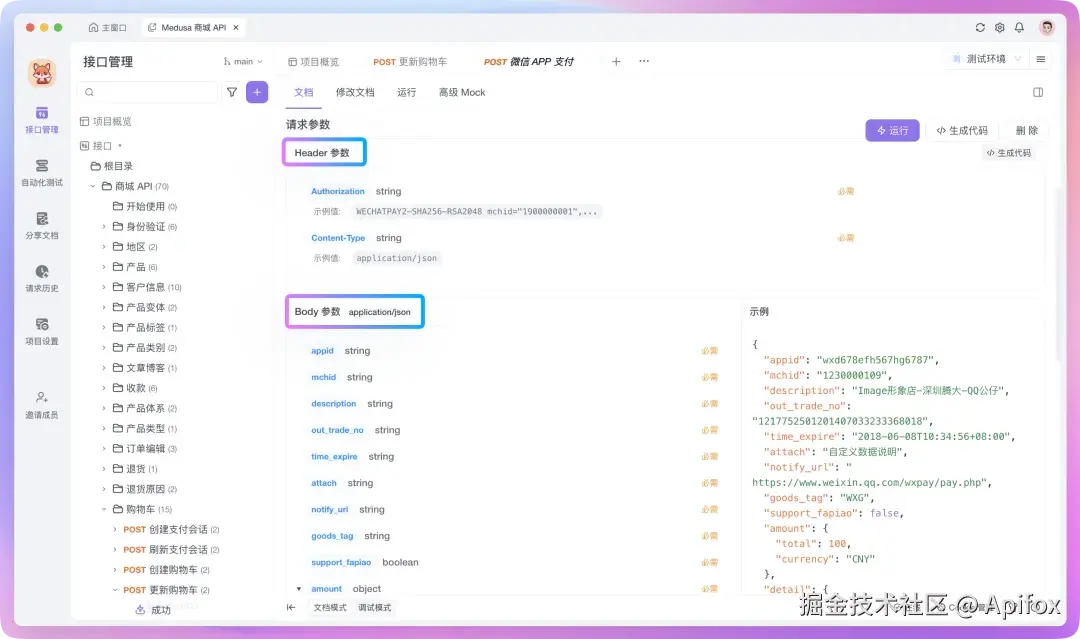This screenshot has width=1080, height=639.
Task: Open the 自动化测试 sidebar section
Action: click(x=42, y=173)
